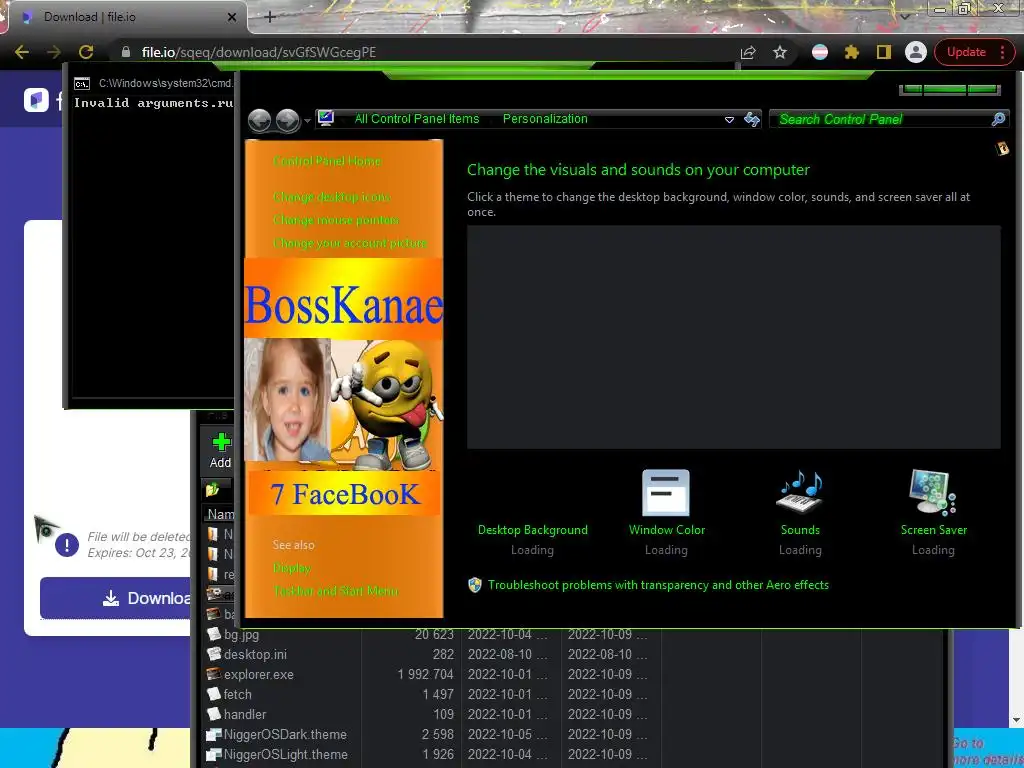Select explorer.exe in the file list
1024x768 pixels.
point(259,675)
